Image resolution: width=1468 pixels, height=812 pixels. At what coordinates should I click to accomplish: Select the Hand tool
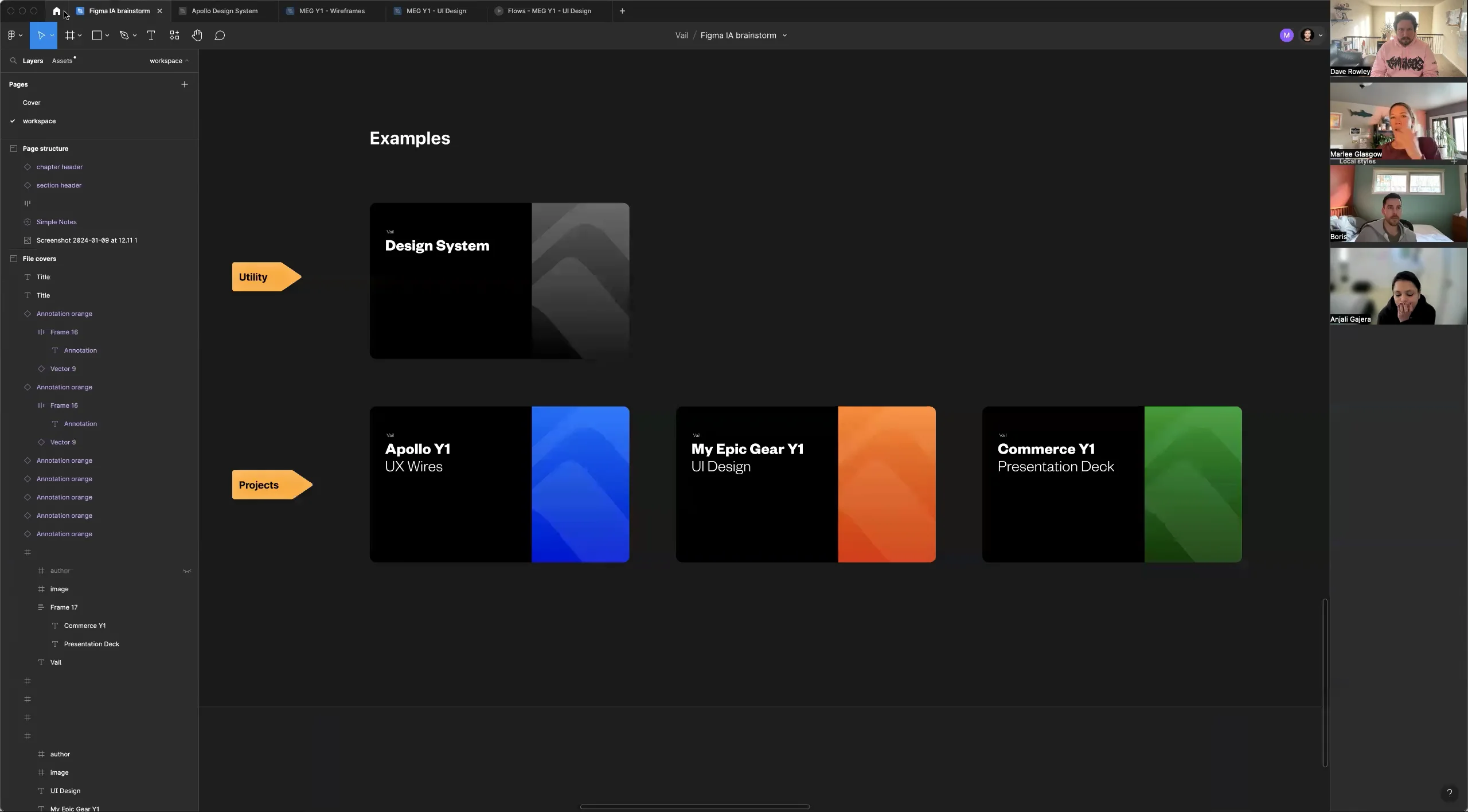[197, 35]
